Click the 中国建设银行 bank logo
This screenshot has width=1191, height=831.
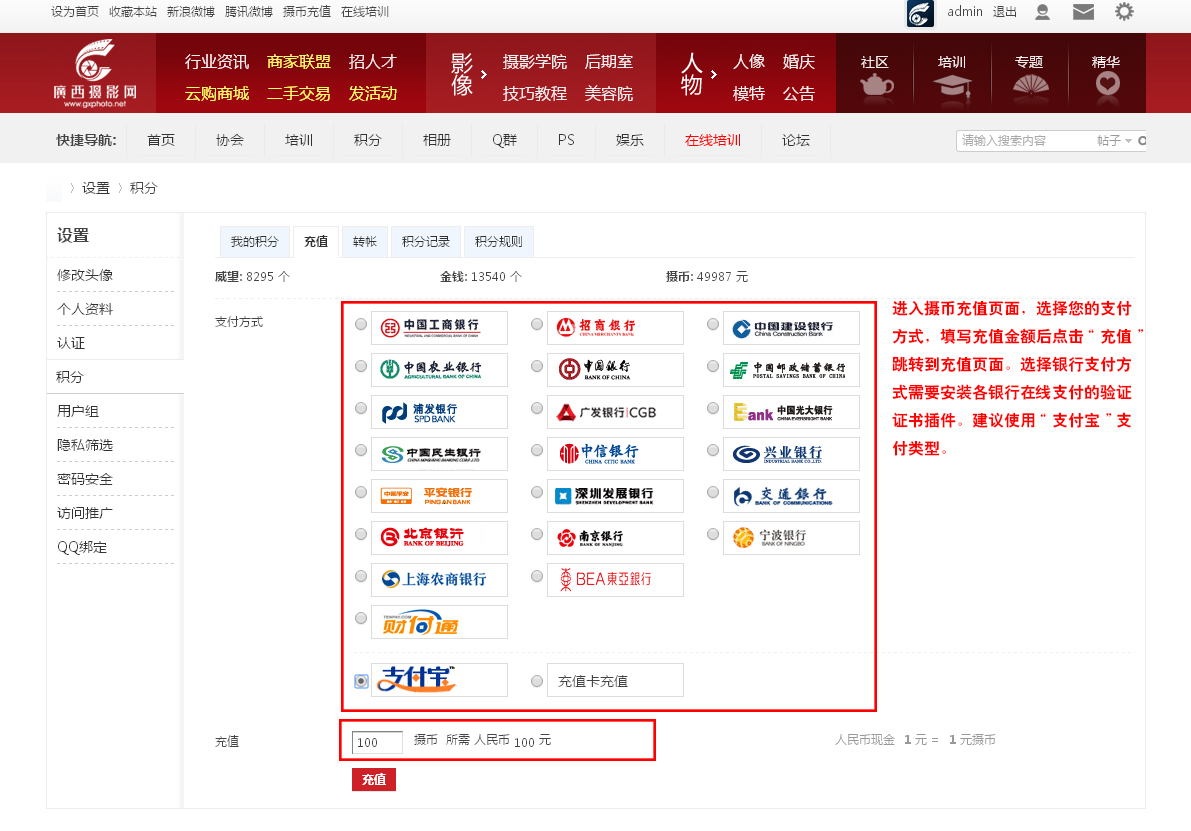791,327
